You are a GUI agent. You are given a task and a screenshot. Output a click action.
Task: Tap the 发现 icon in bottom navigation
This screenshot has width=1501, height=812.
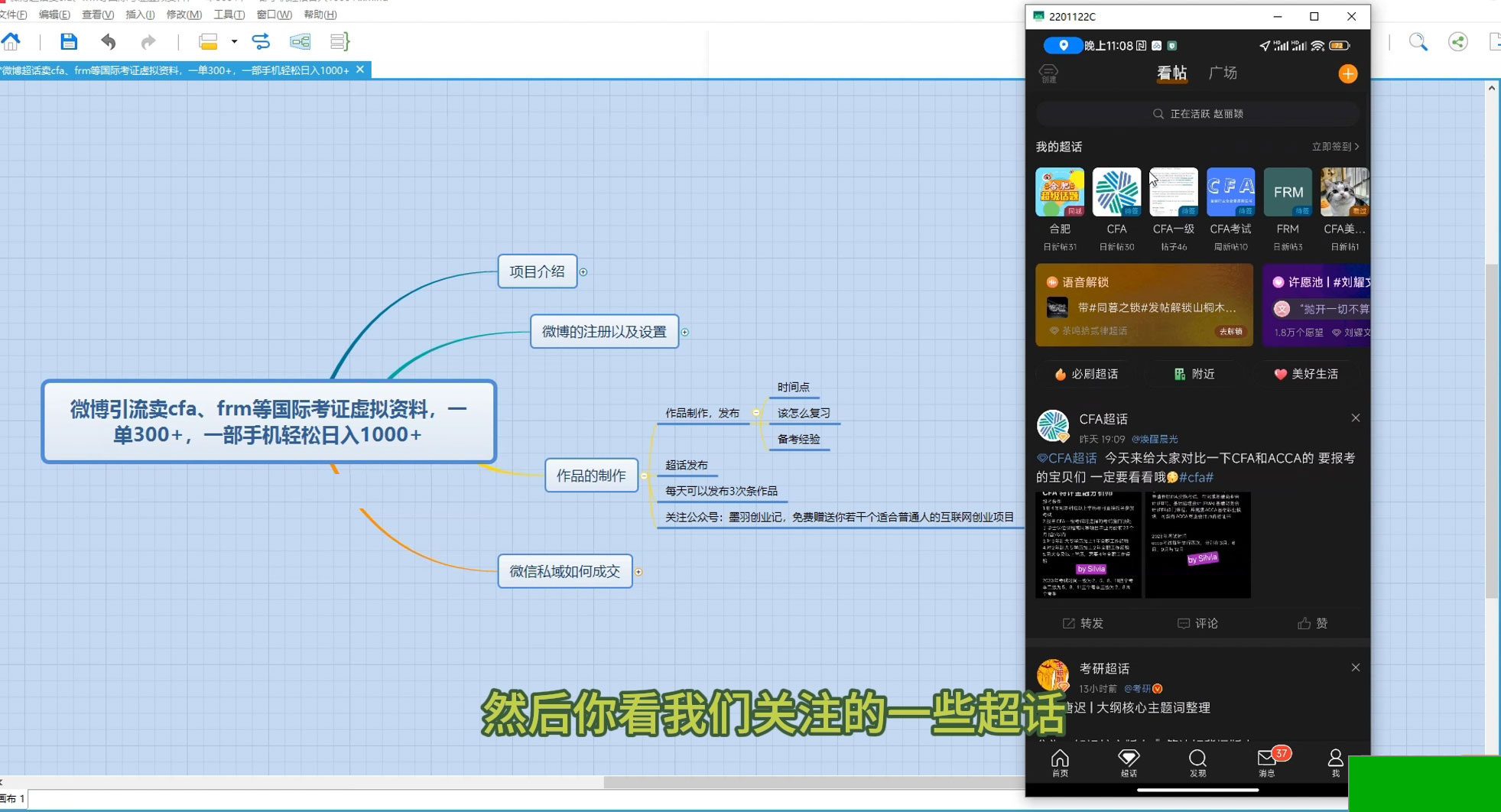(1197, 763)
